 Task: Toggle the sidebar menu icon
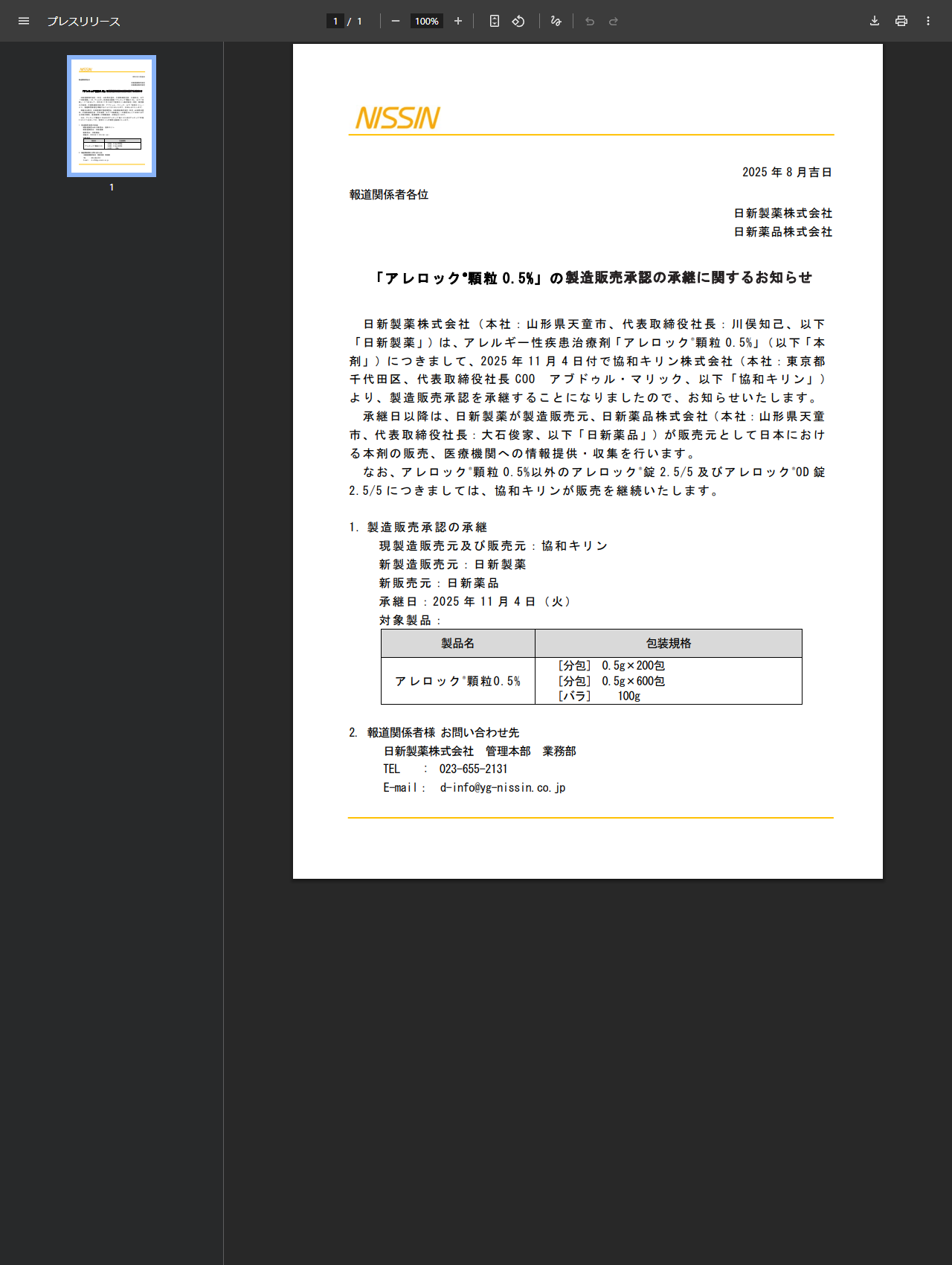pos(24,21)
